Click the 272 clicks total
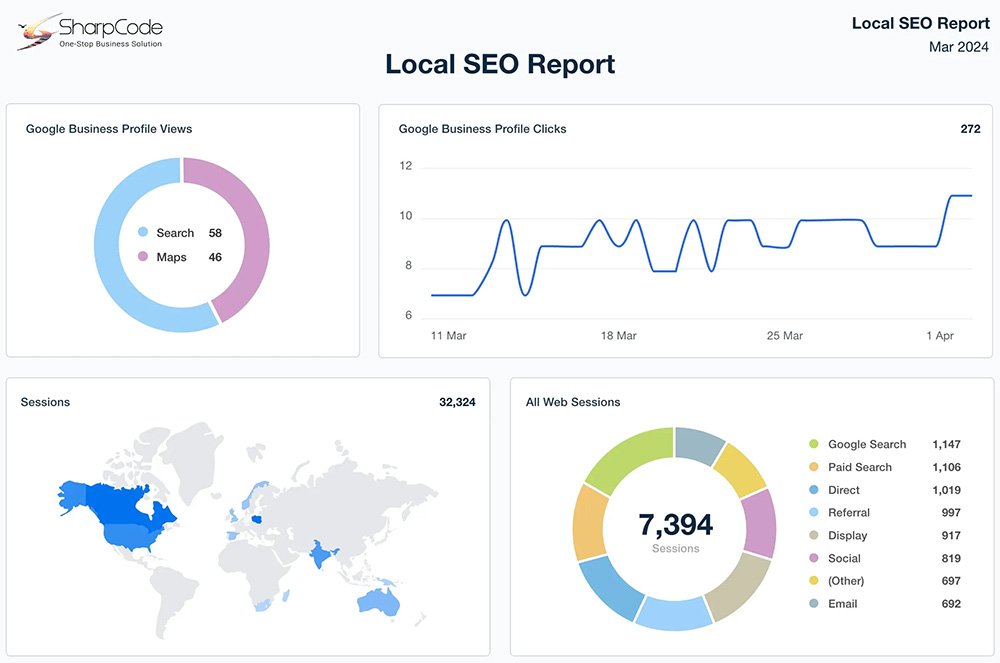 969,129
